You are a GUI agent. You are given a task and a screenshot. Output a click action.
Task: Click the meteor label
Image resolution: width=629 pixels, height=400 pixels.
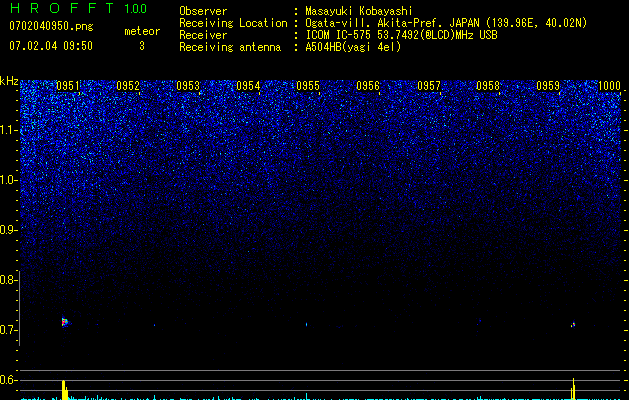click(x=142, y=31)
